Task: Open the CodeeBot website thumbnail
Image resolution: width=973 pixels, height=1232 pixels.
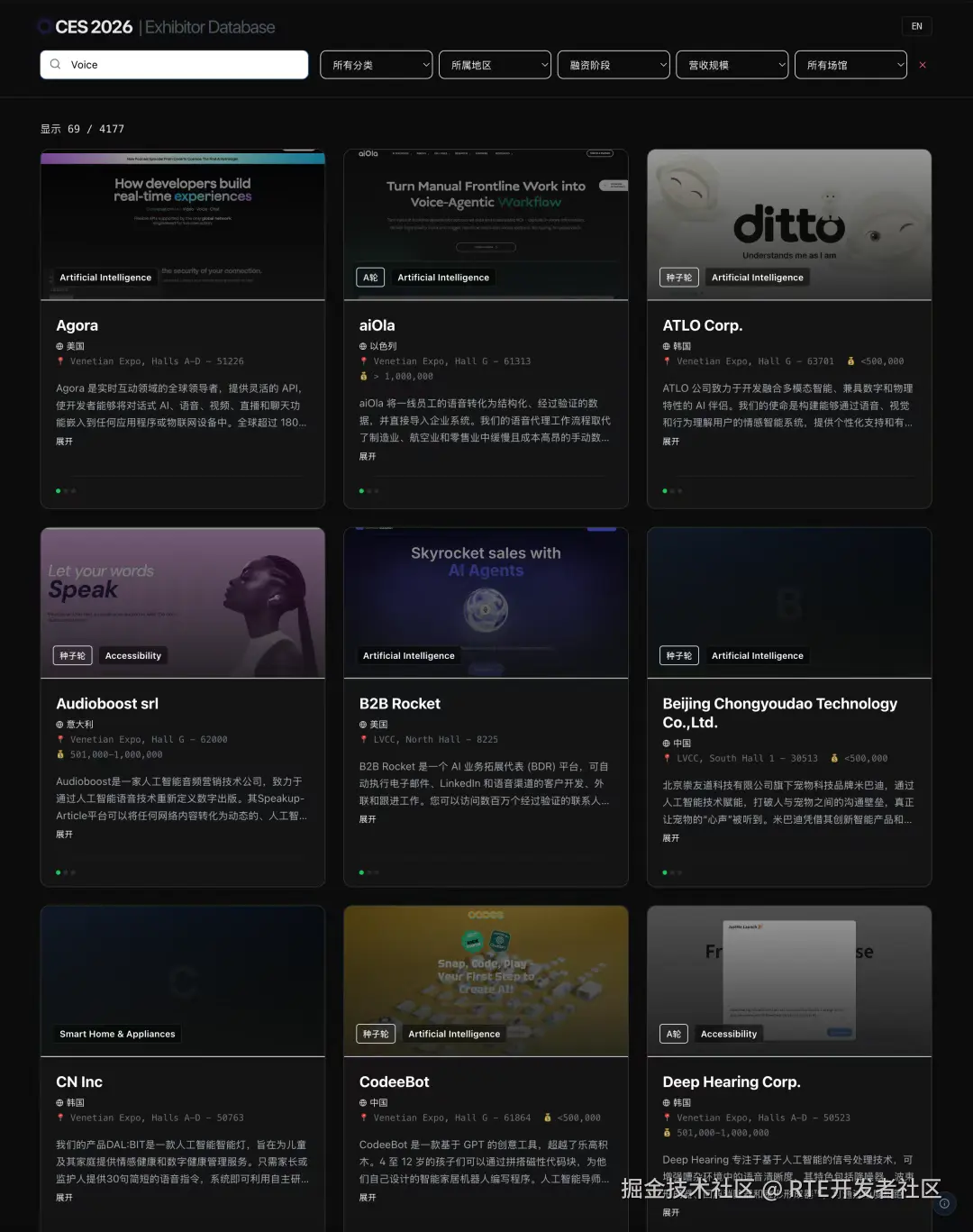Action: [486, 981]
